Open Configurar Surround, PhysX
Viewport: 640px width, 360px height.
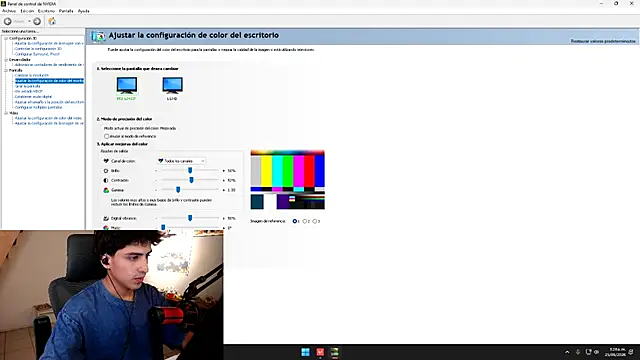(37, 54)
